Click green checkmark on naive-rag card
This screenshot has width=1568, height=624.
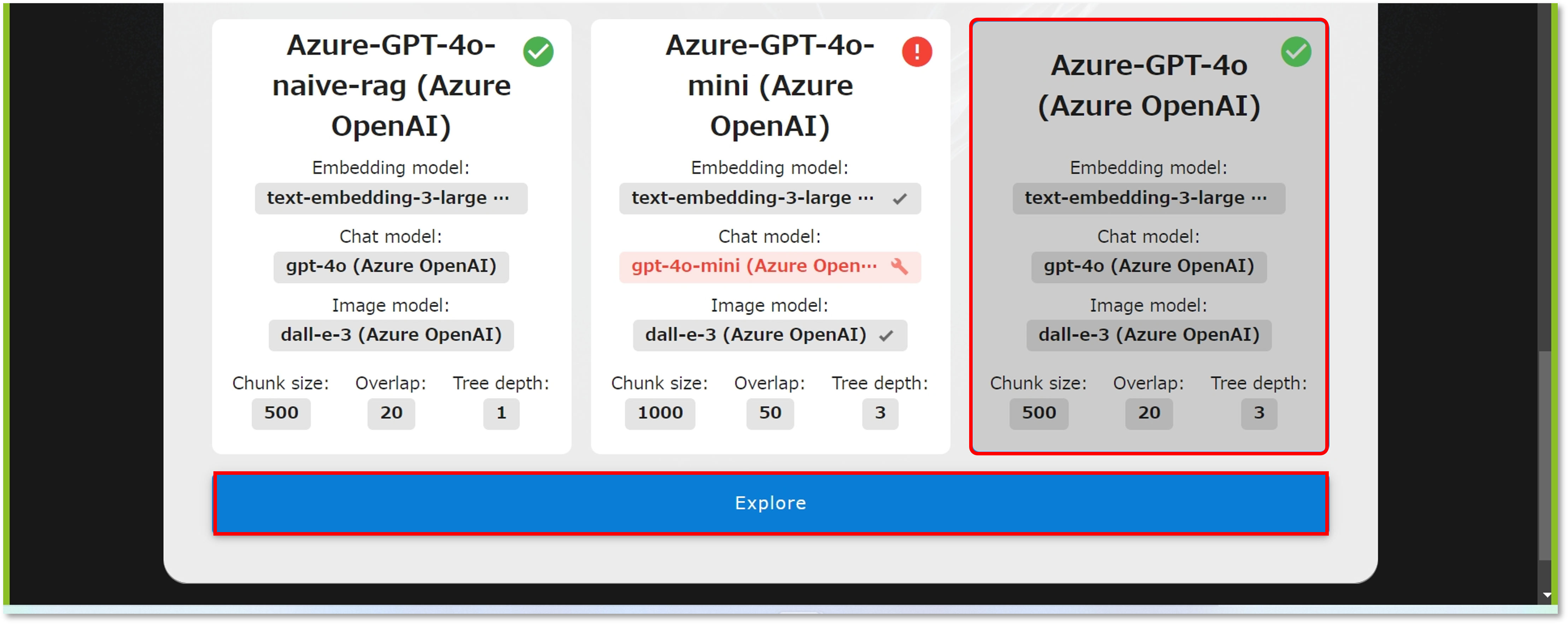[x=538, y=52]
